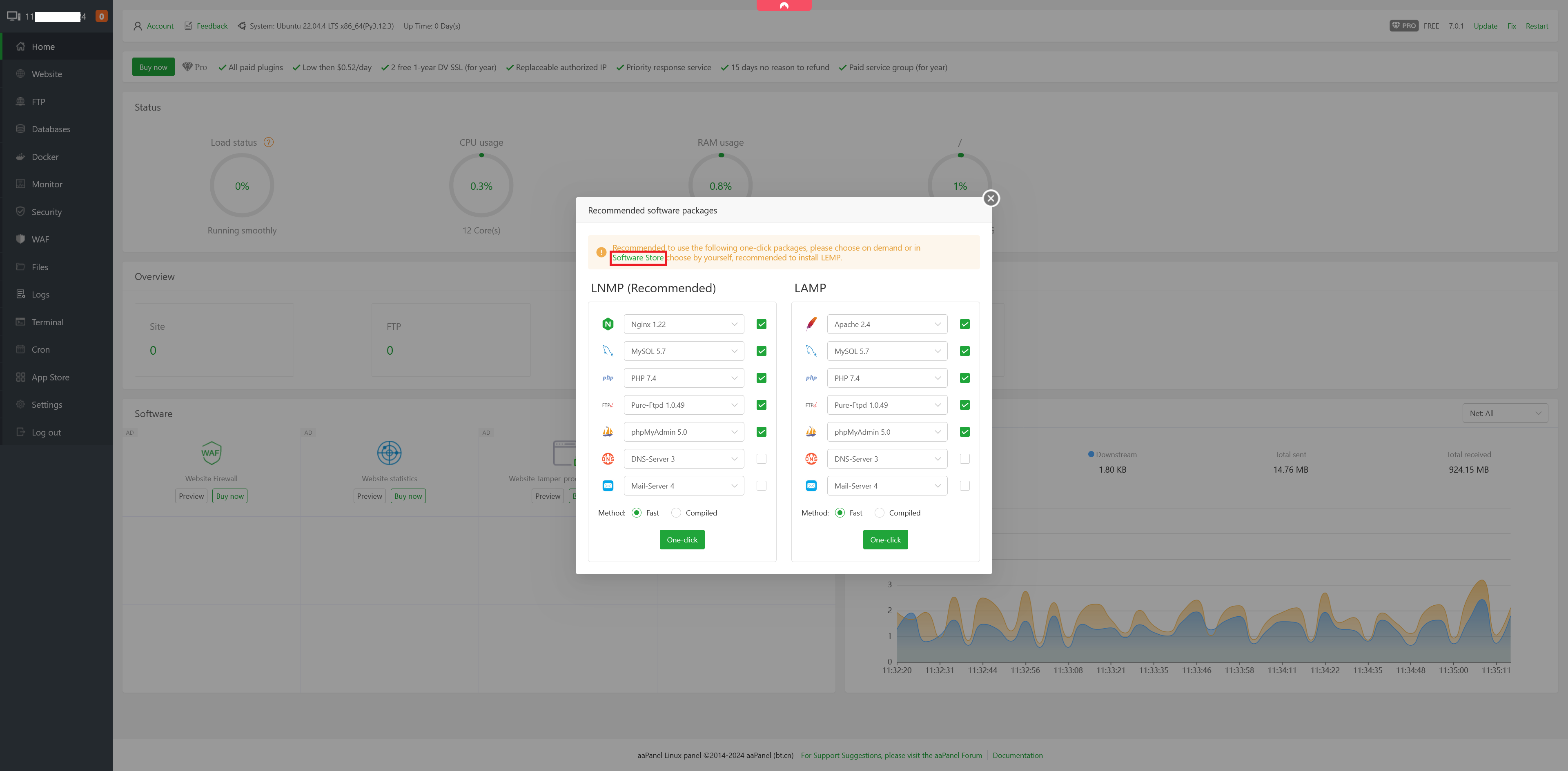The height and width of the screenshot is (771, 1568).
Task: Open the App Store in sidebar
Action: (x=50, y=377)
